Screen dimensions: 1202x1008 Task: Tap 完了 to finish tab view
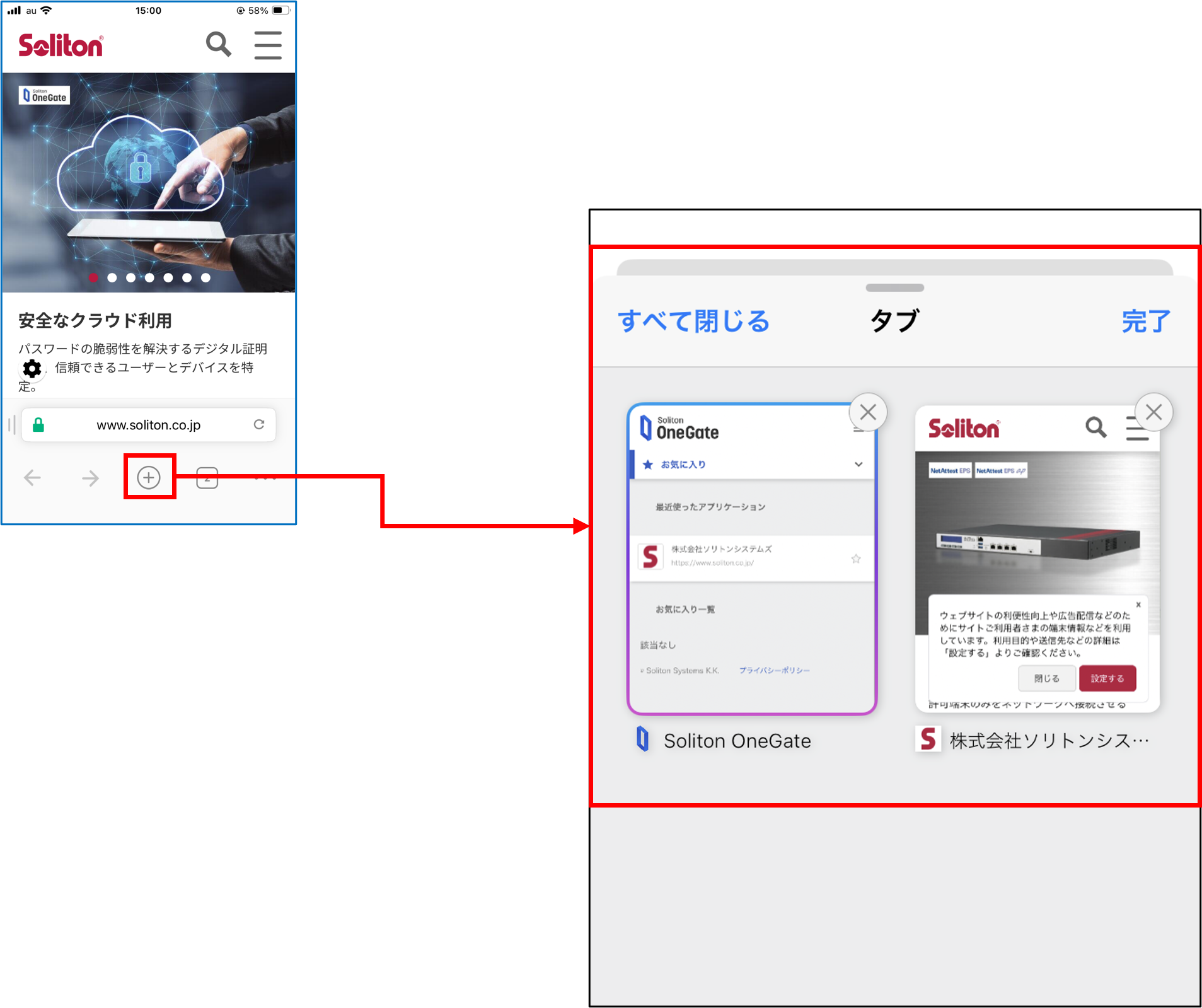(1145, 321)
